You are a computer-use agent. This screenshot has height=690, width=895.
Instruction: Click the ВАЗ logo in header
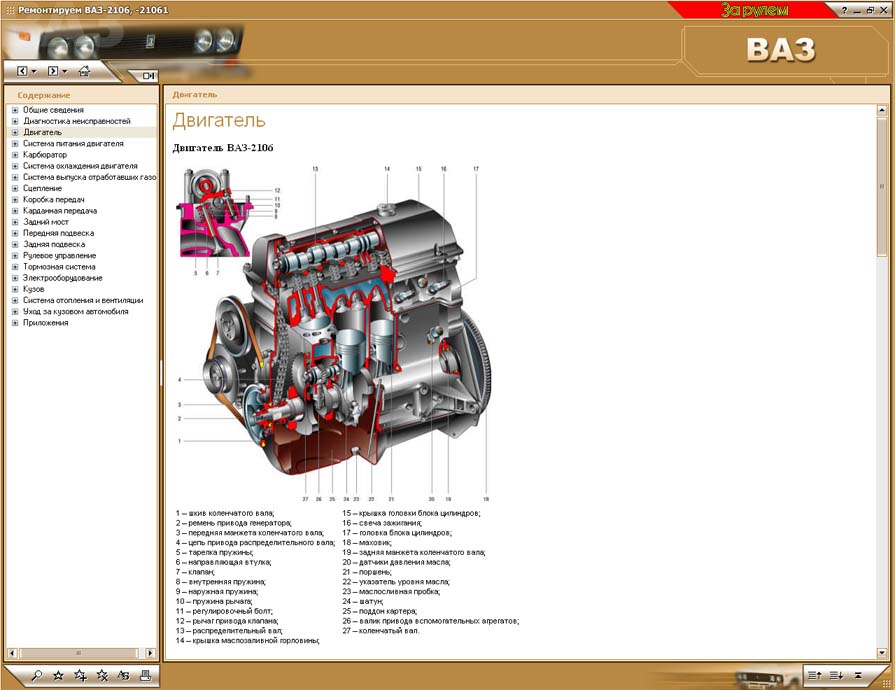(781, 50)
